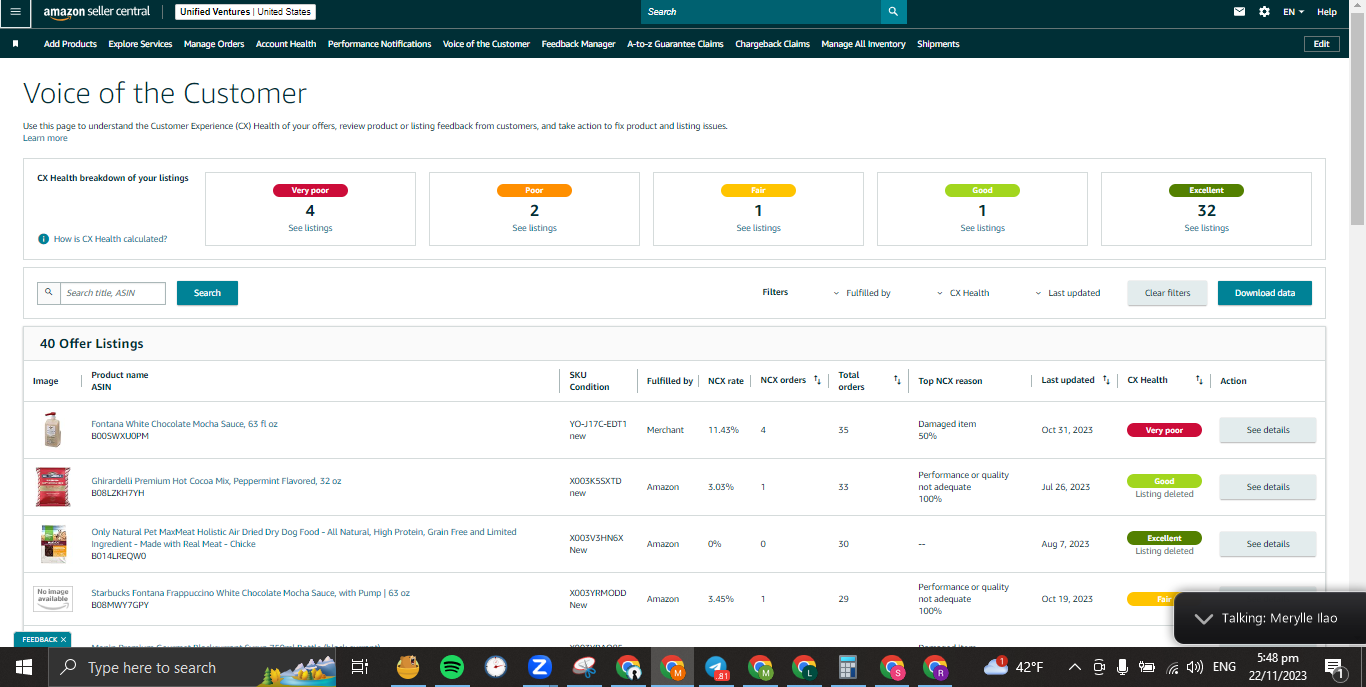Viewport: 1366px width, 687px height.
Task: Open the settings gear icon
Action: (1264, 12)
